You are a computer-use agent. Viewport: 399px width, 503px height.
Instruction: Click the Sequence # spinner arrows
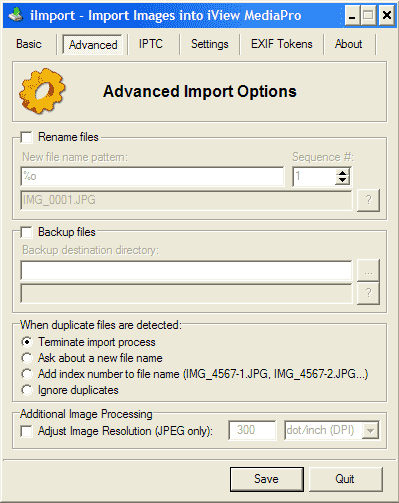click(x=342, y=177)
